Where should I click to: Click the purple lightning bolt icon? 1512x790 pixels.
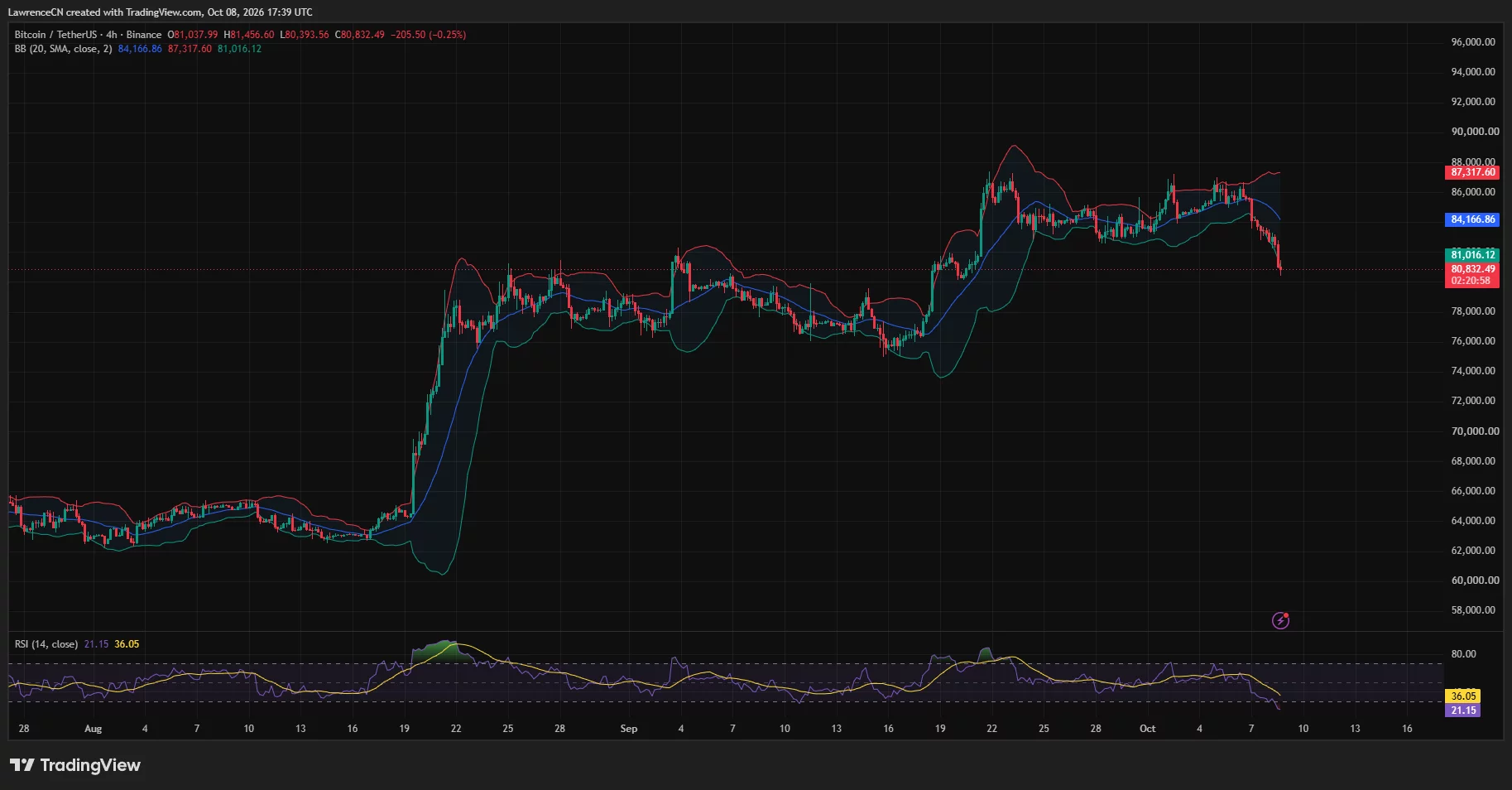[1280, 620]
